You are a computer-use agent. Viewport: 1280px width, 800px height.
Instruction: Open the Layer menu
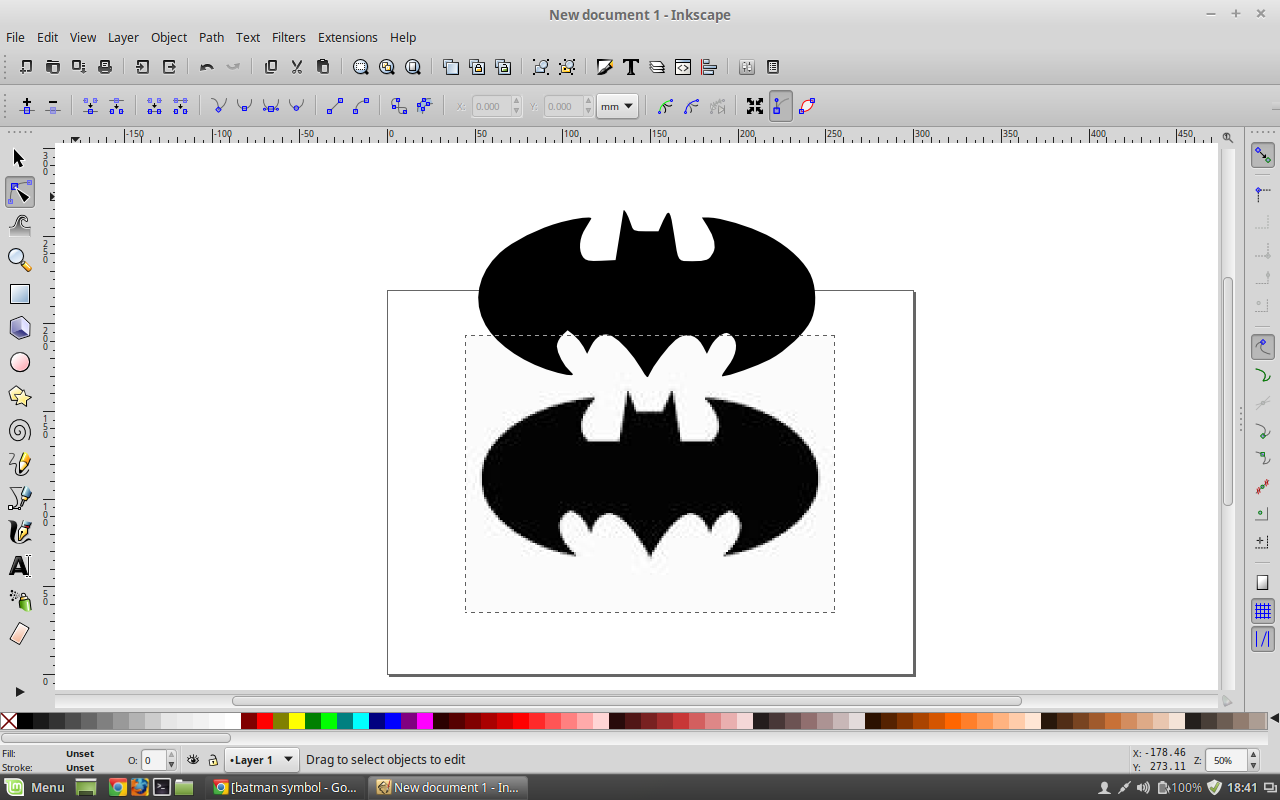pos(123,37)
